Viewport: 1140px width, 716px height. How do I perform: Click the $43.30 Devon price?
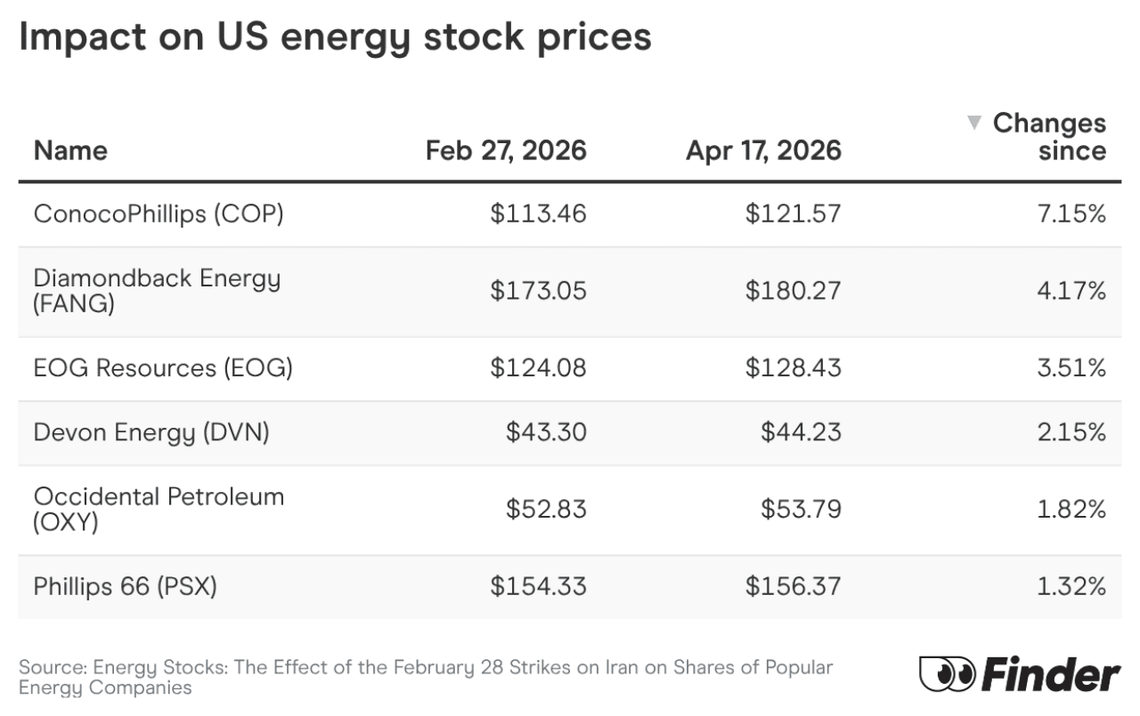pyautogui.click(x=546, y=432)
